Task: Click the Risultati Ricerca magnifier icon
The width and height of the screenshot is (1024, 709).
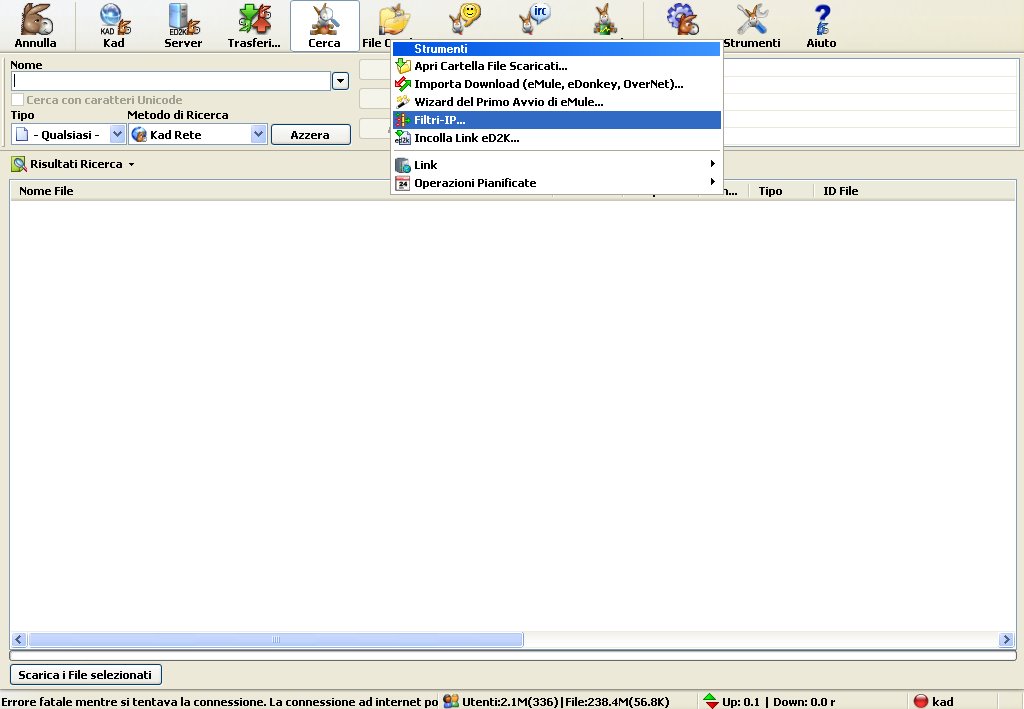Action: [x=19, y=165]
